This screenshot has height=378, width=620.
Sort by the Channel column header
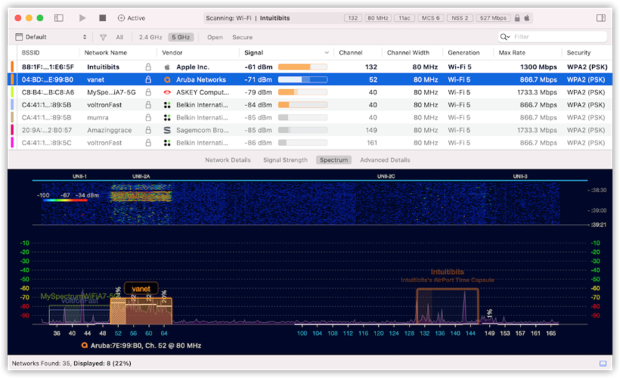coord(350,53)
